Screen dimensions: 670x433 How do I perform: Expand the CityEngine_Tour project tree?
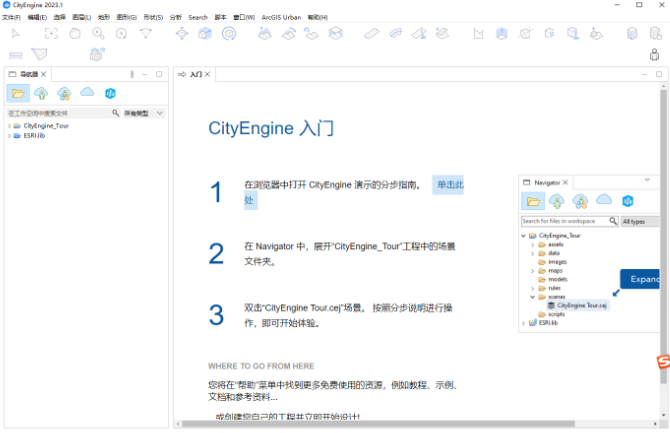(x=10, y=127)
